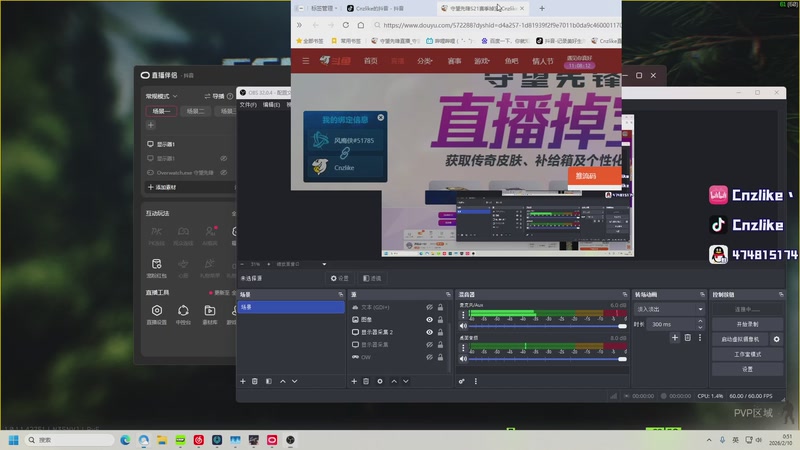The height and width of the screenshot is (450, 800).
Task: Open 文件(F) menu in OBS
Action: click(248, 105)
